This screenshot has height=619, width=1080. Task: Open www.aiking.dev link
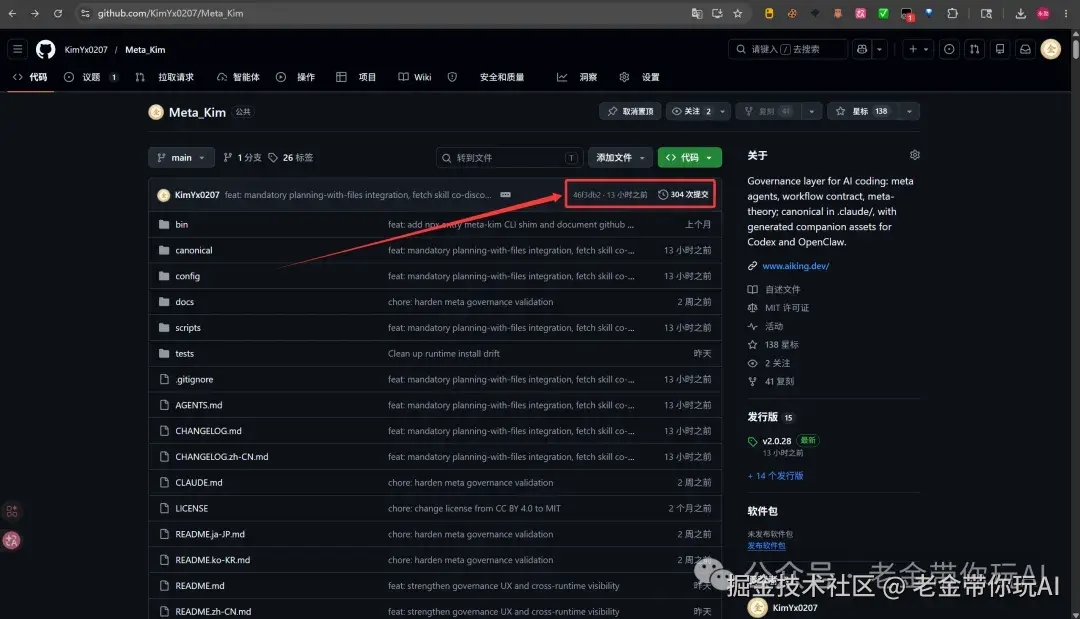click(796, 266)
